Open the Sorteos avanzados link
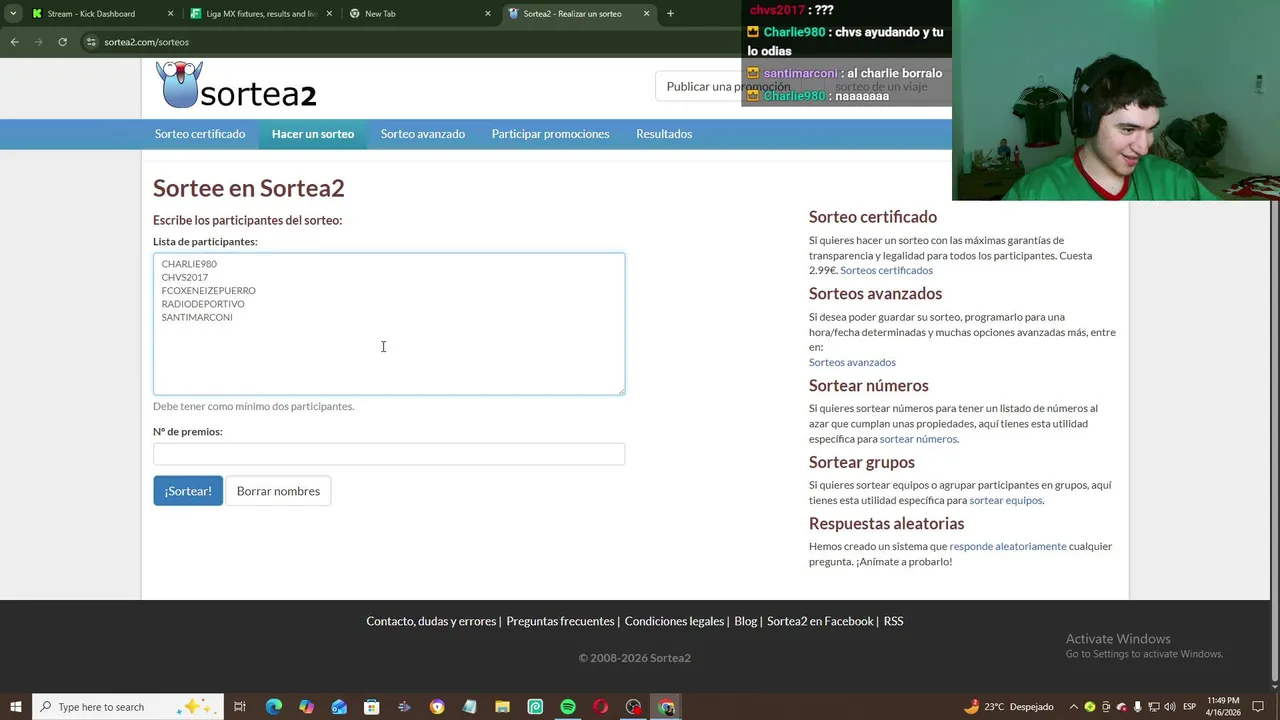 click(x=852, y=362)
